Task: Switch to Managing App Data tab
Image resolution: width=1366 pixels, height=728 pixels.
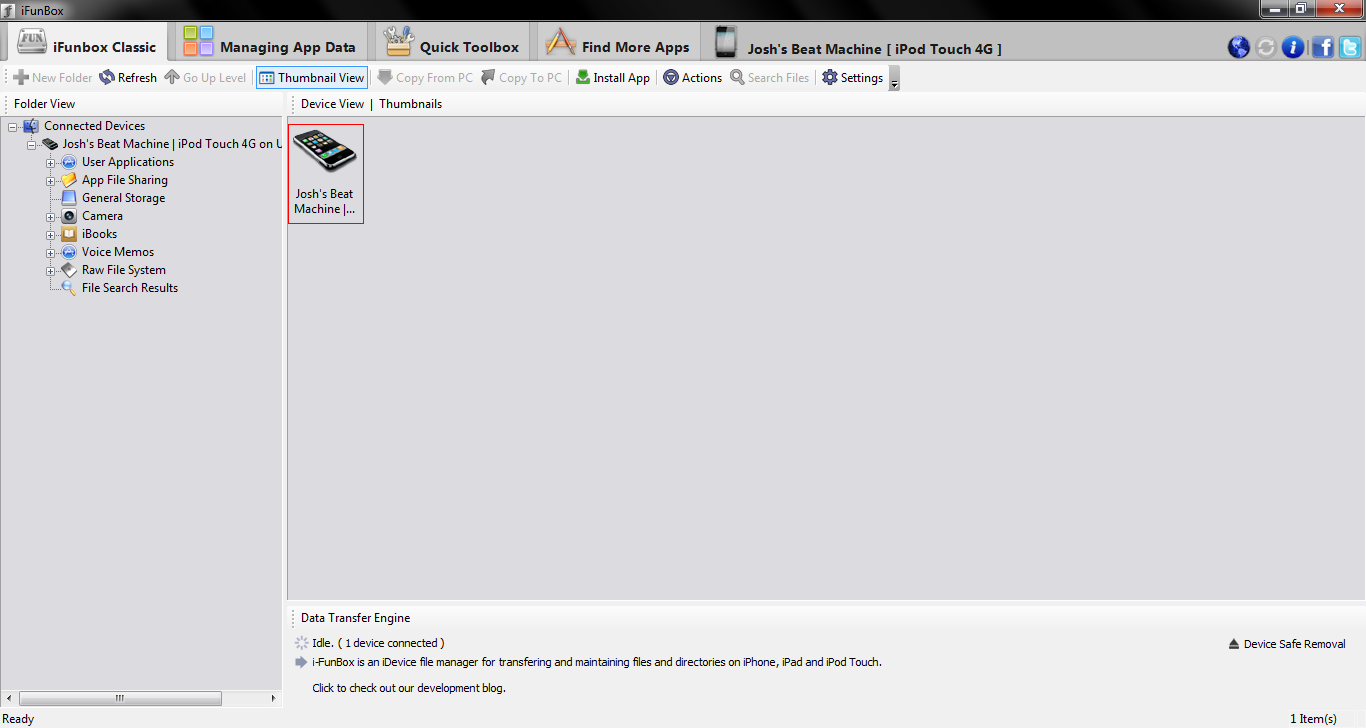Action: pyautogui.click(x=269, y=46)
